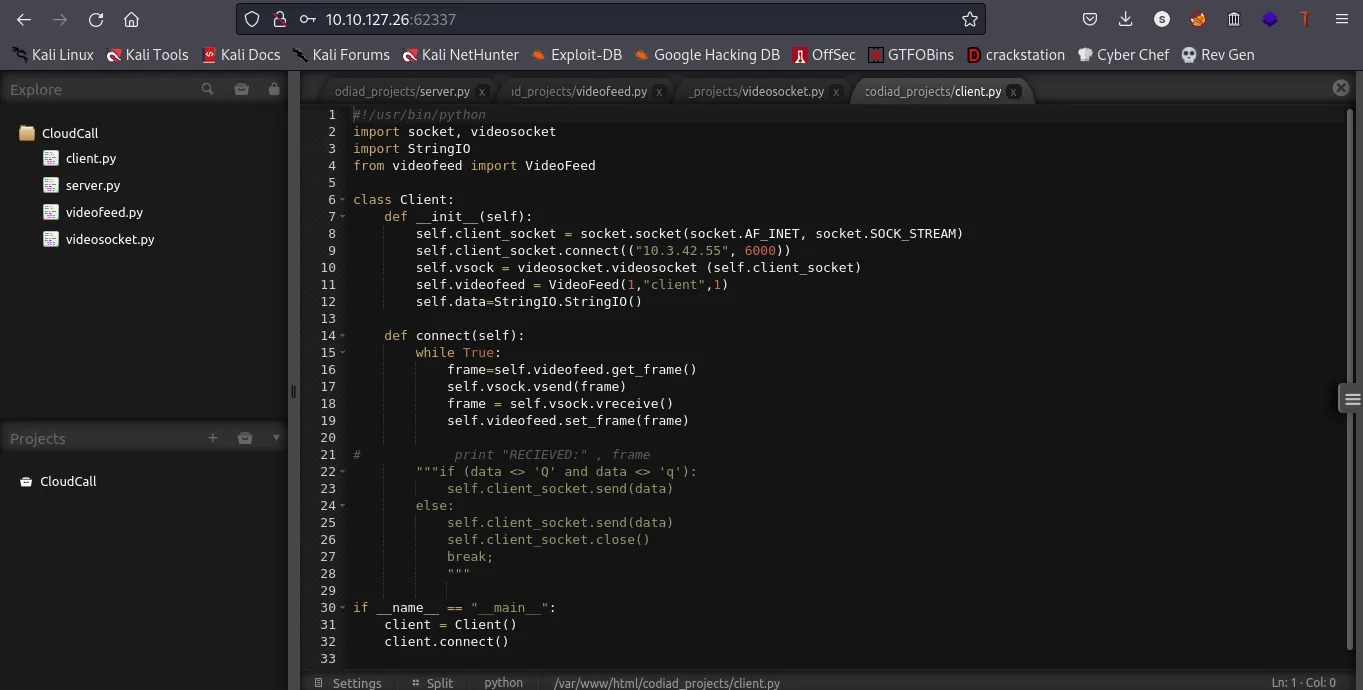Fold the class Client block at line 6
The image size is (1363, 690).
click(343, 200)
